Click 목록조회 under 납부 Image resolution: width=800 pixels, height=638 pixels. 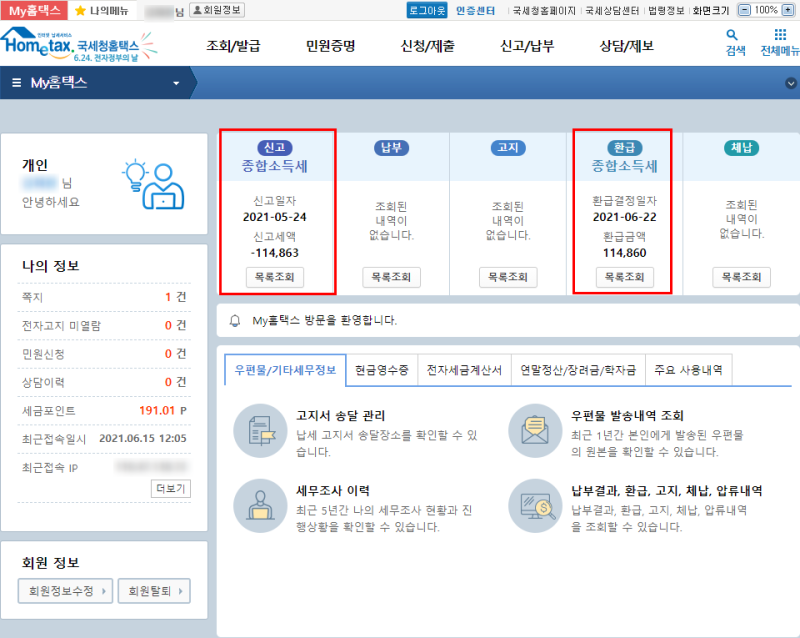tap(391, 277)
